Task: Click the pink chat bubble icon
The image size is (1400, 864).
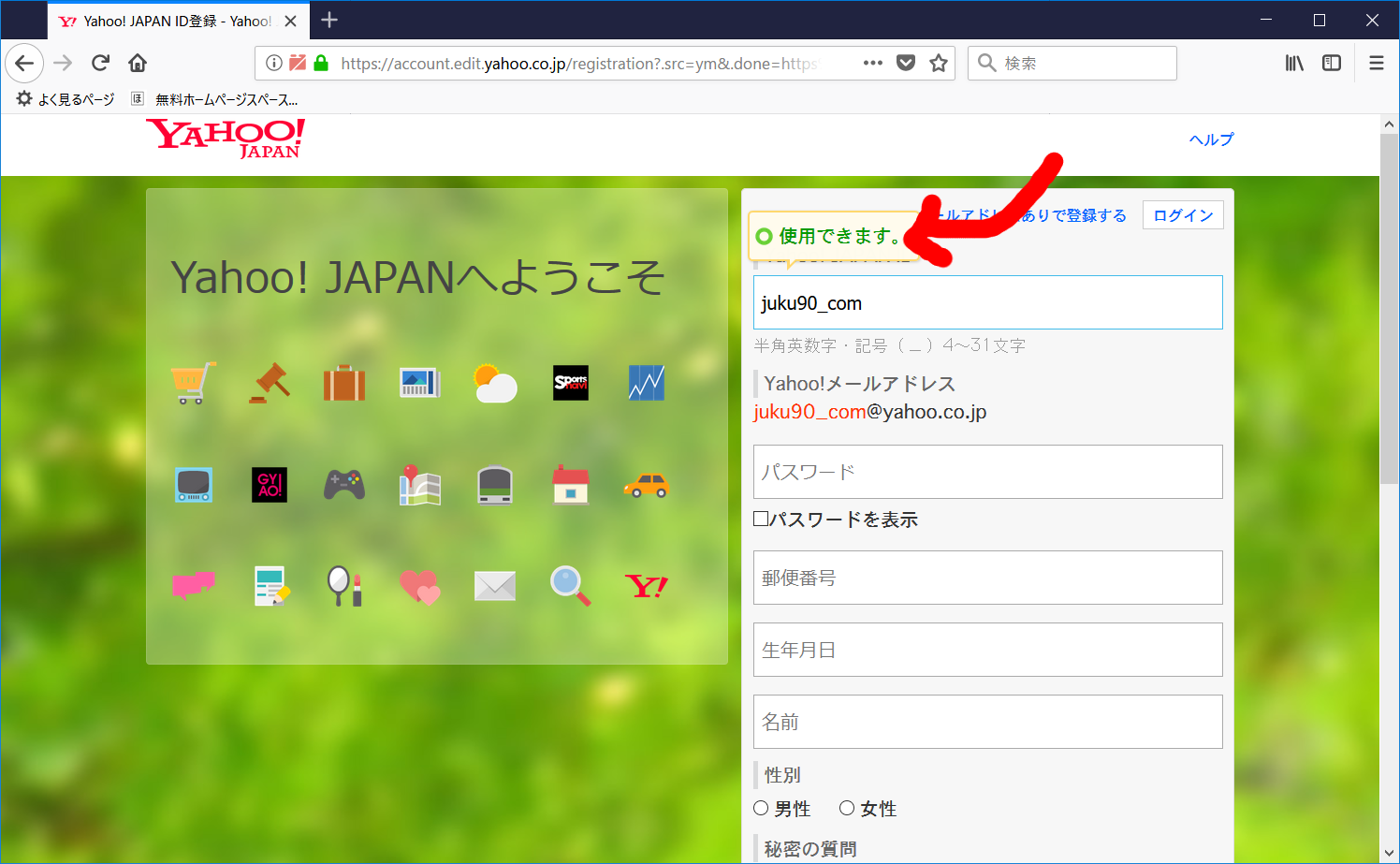Action: tap(194, 586)
